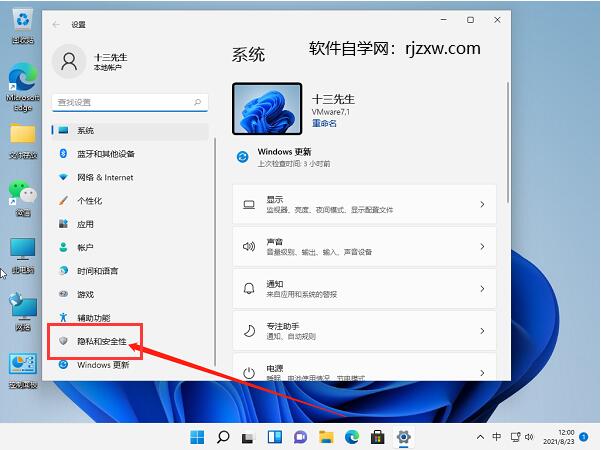
Task: Open the This PC desktop icon
Action: click(x=23, y=256)
